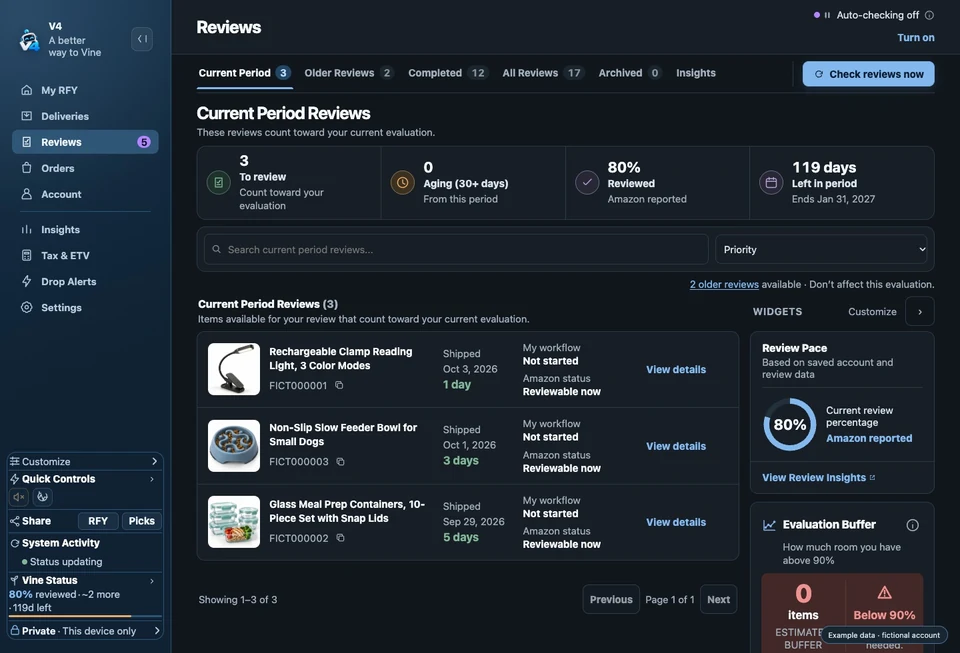Image resolution: width=960 pixels, height=653 pixels.
Task: Go to the Previous page
Action: (611, 600)
